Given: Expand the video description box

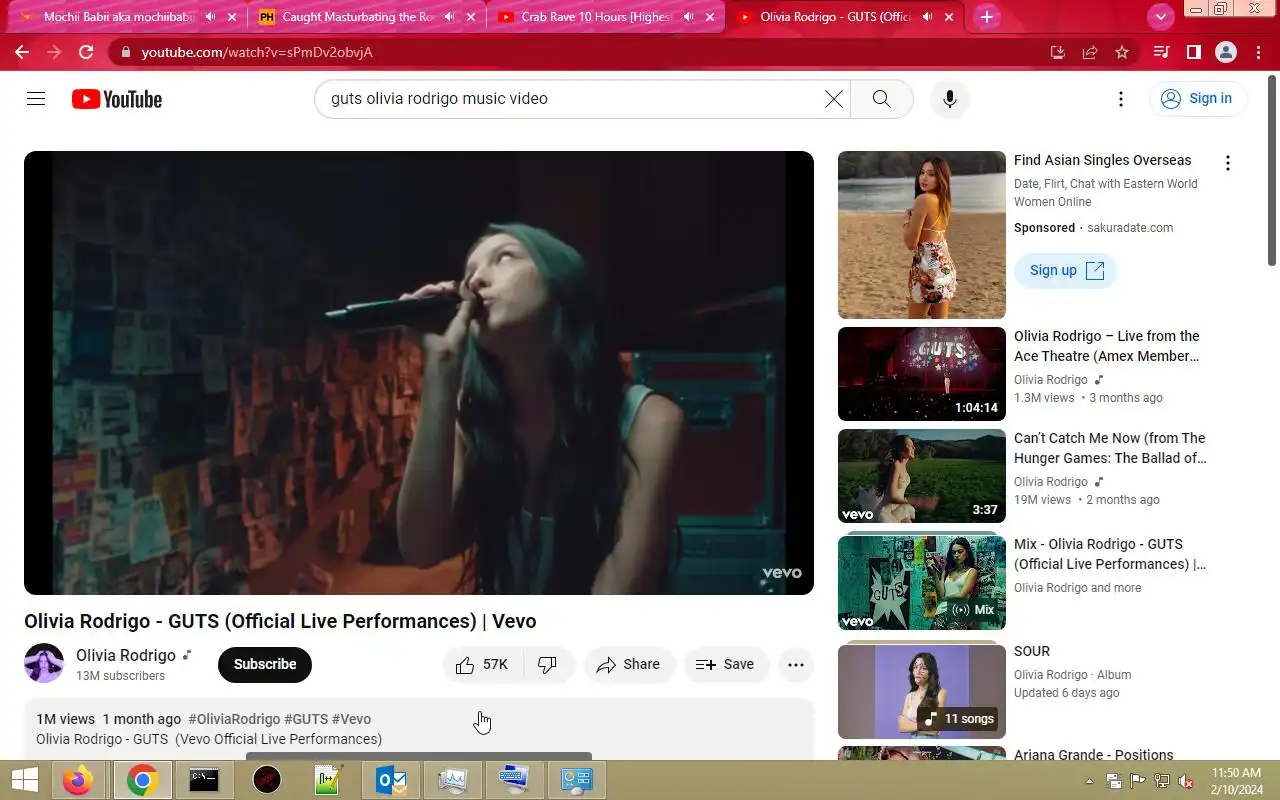Looking at the screenshot, I should click(419, 729).
